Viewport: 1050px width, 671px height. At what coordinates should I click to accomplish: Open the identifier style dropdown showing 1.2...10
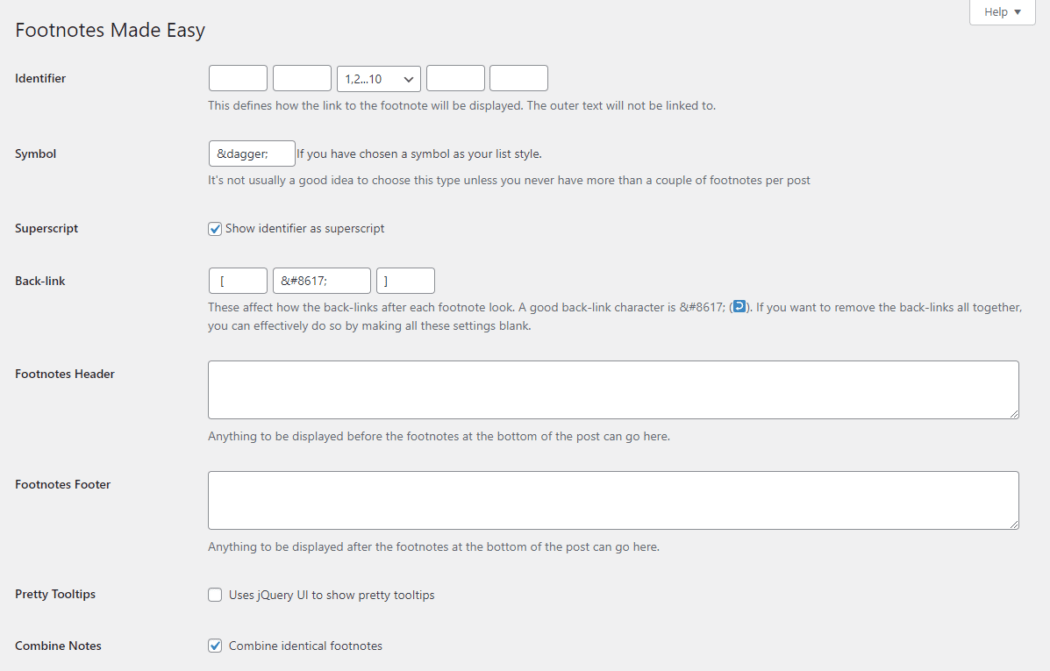coord(378,77)
